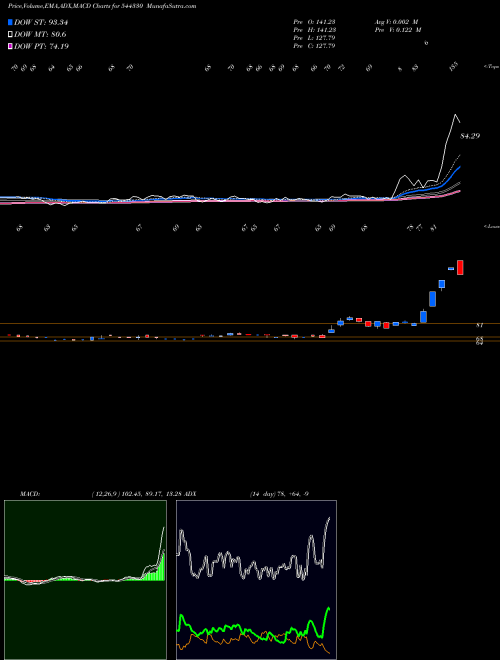Click the blue DOW ST legend swatch

10,22
